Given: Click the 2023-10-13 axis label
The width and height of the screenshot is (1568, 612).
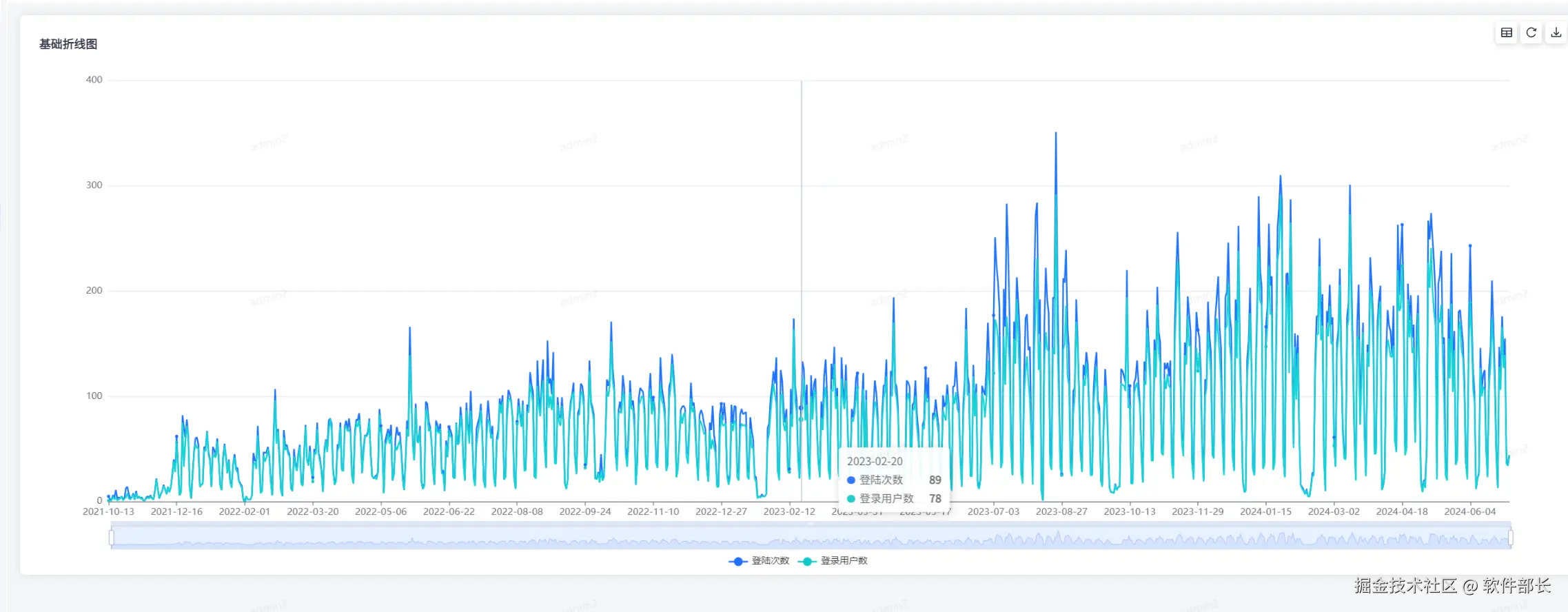Looking at the screenshot, I should pos(1130,511).
